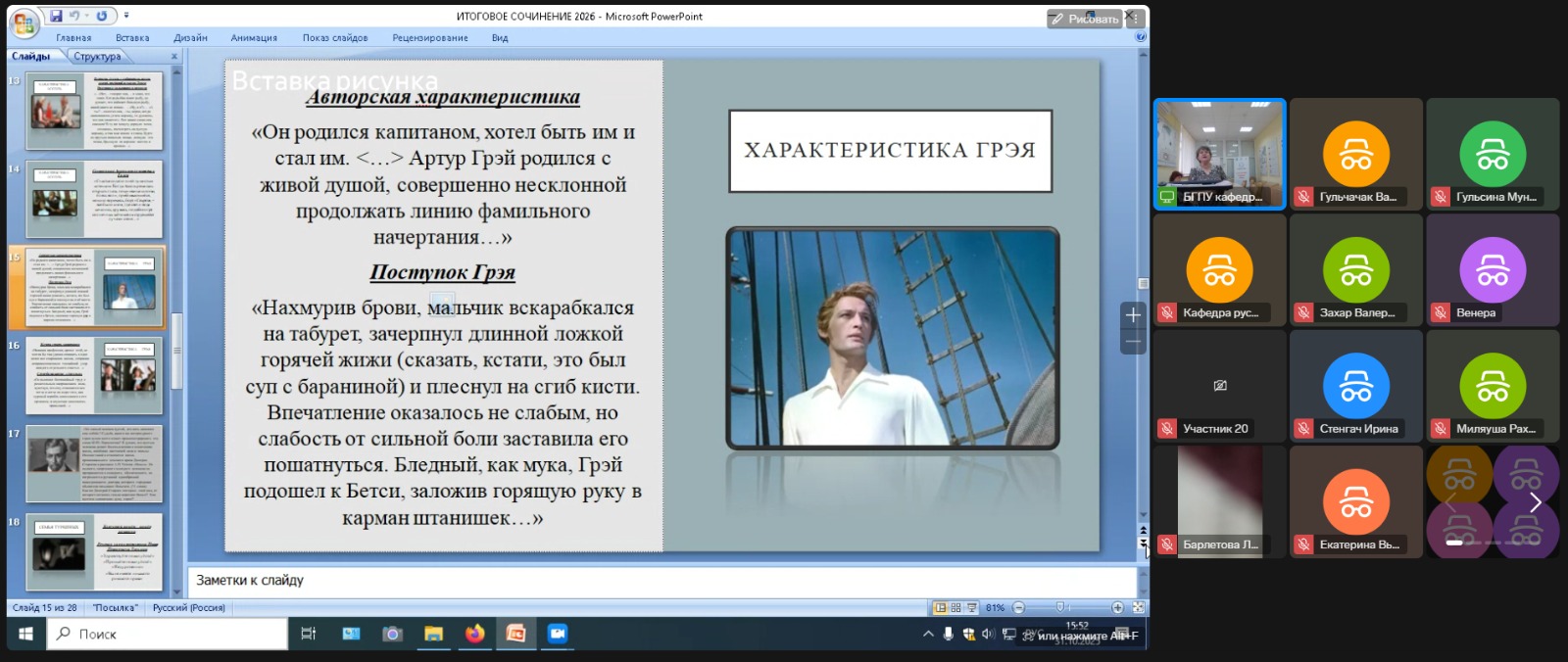Image resolution: width=1568 pixels, height=662 pixels.
Task: Open the round Office button menu
Action: pyautogui.click(x=24, y=22)
